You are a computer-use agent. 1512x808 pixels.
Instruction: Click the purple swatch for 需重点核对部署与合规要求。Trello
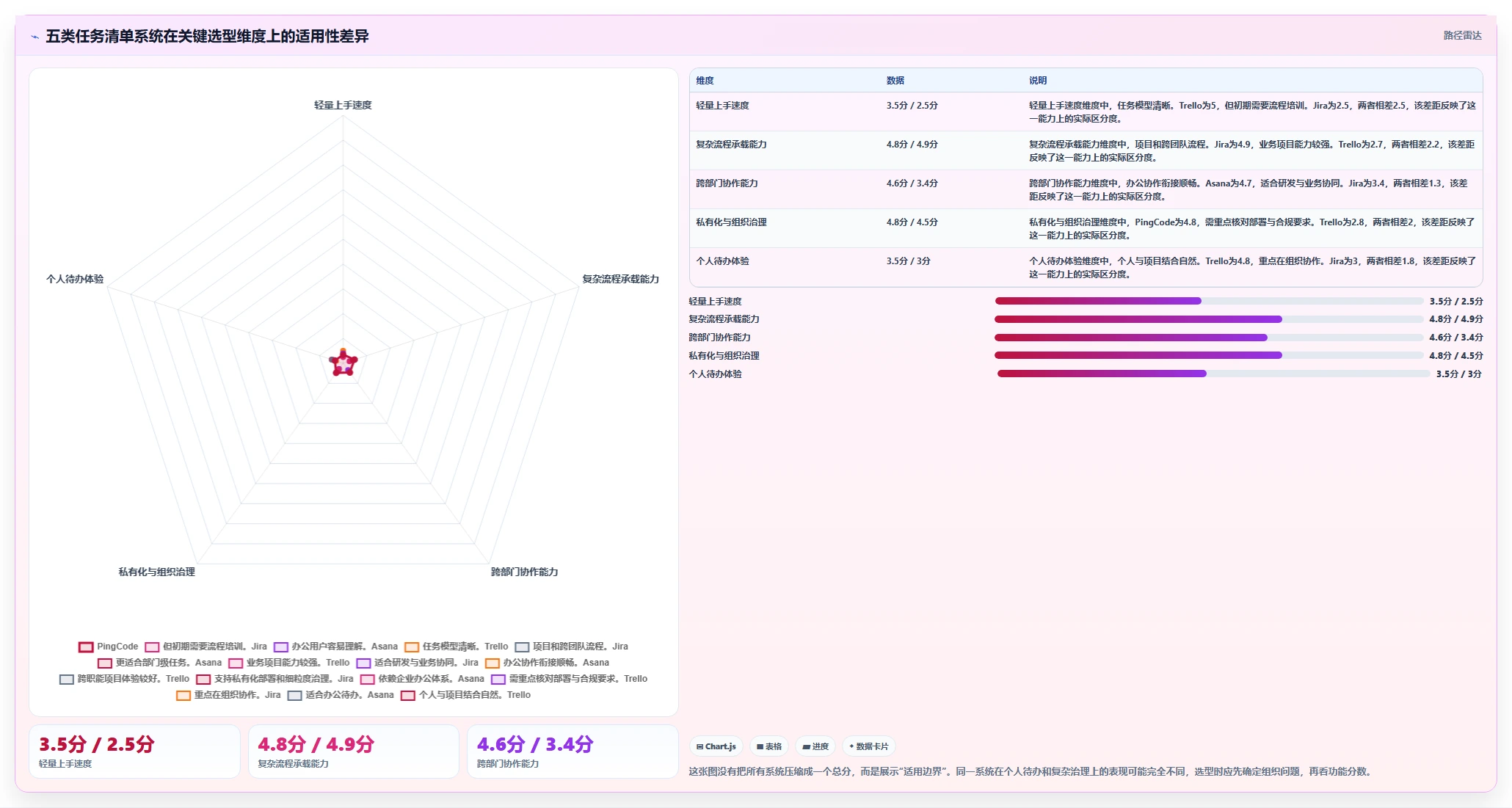498,680
